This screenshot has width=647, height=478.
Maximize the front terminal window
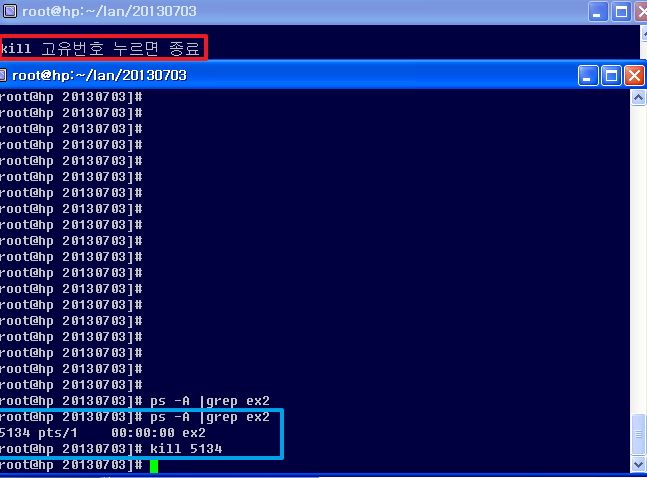click(612, 76)
